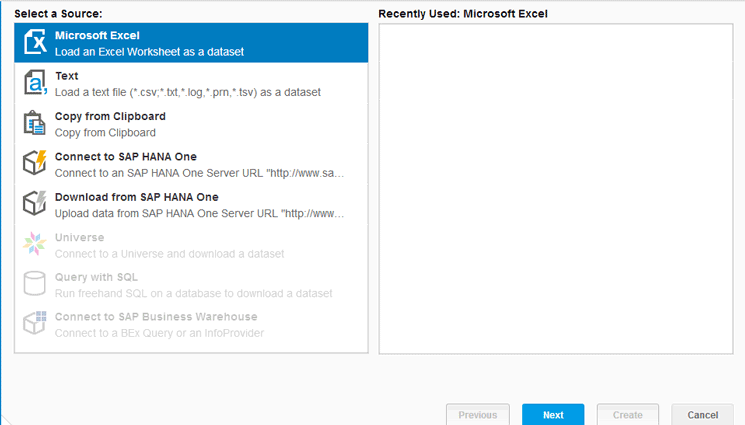
Task: Select the Query with SQL title
Action: 96,277
